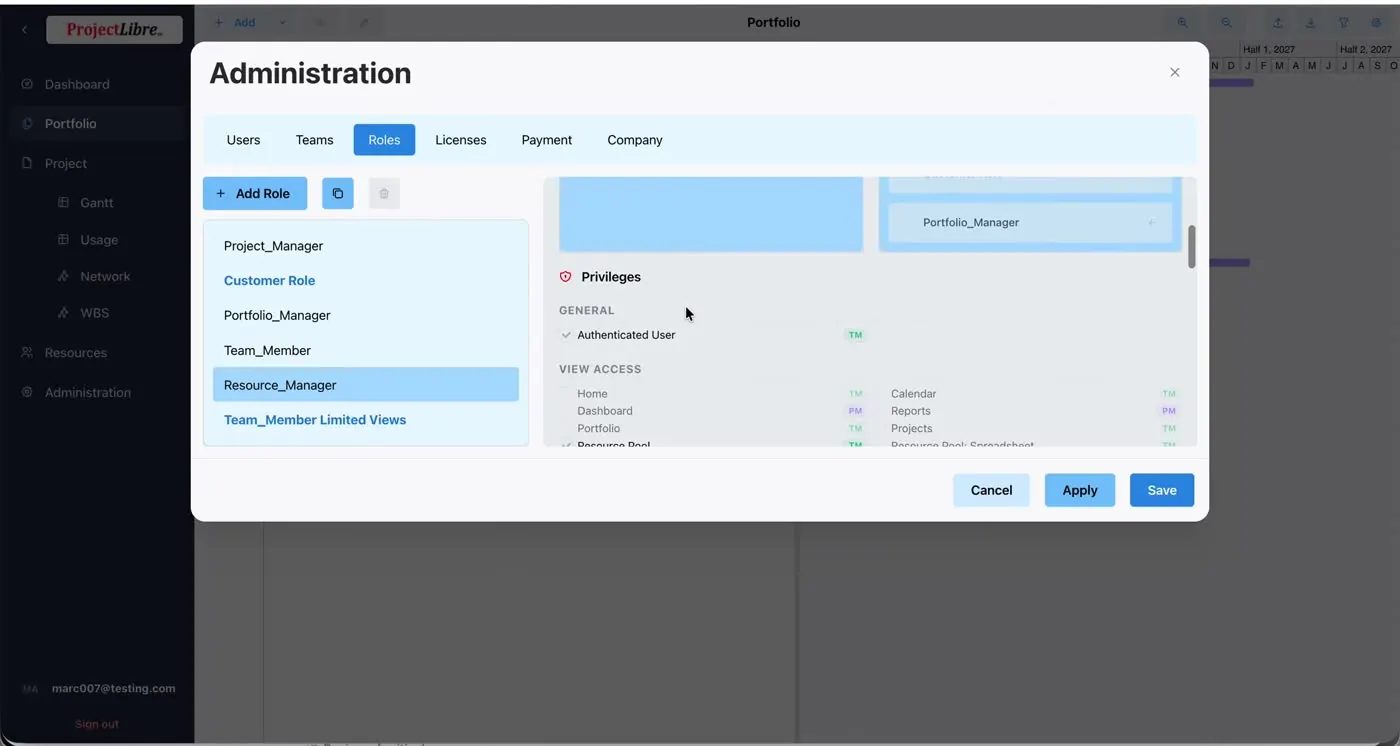Close the Administration dialog with the X
The height and width of the screenshot is (746, 1400).
1175,72
